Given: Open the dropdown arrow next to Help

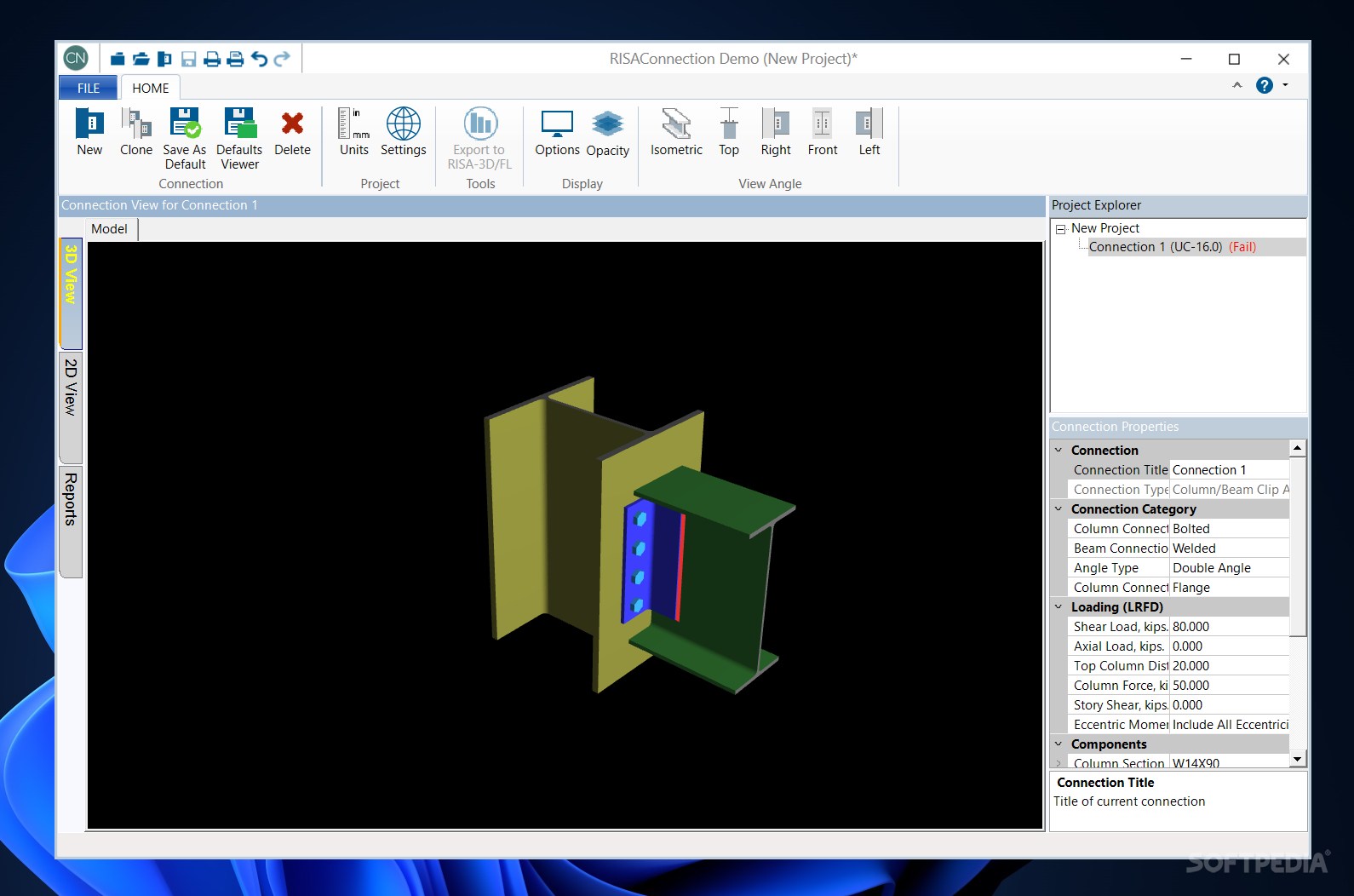Looking at the screenshot, I should coord(1285,85).
